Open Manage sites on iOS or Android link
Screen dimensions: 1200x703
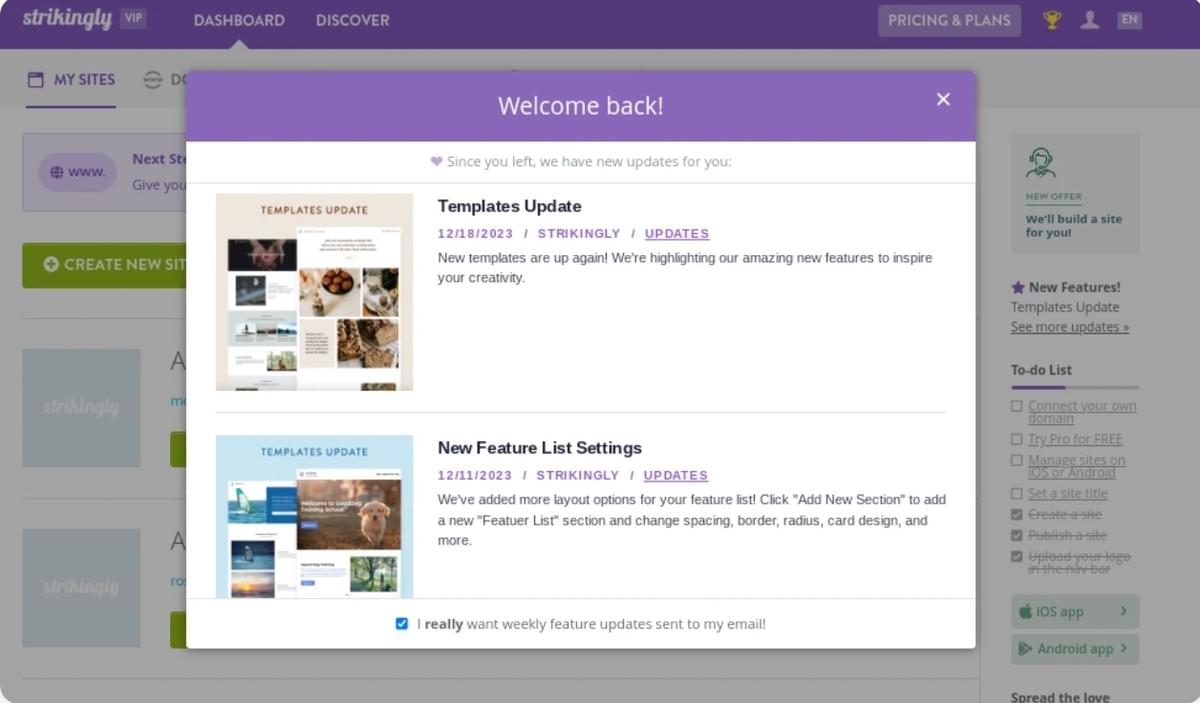coord(1077,466)
